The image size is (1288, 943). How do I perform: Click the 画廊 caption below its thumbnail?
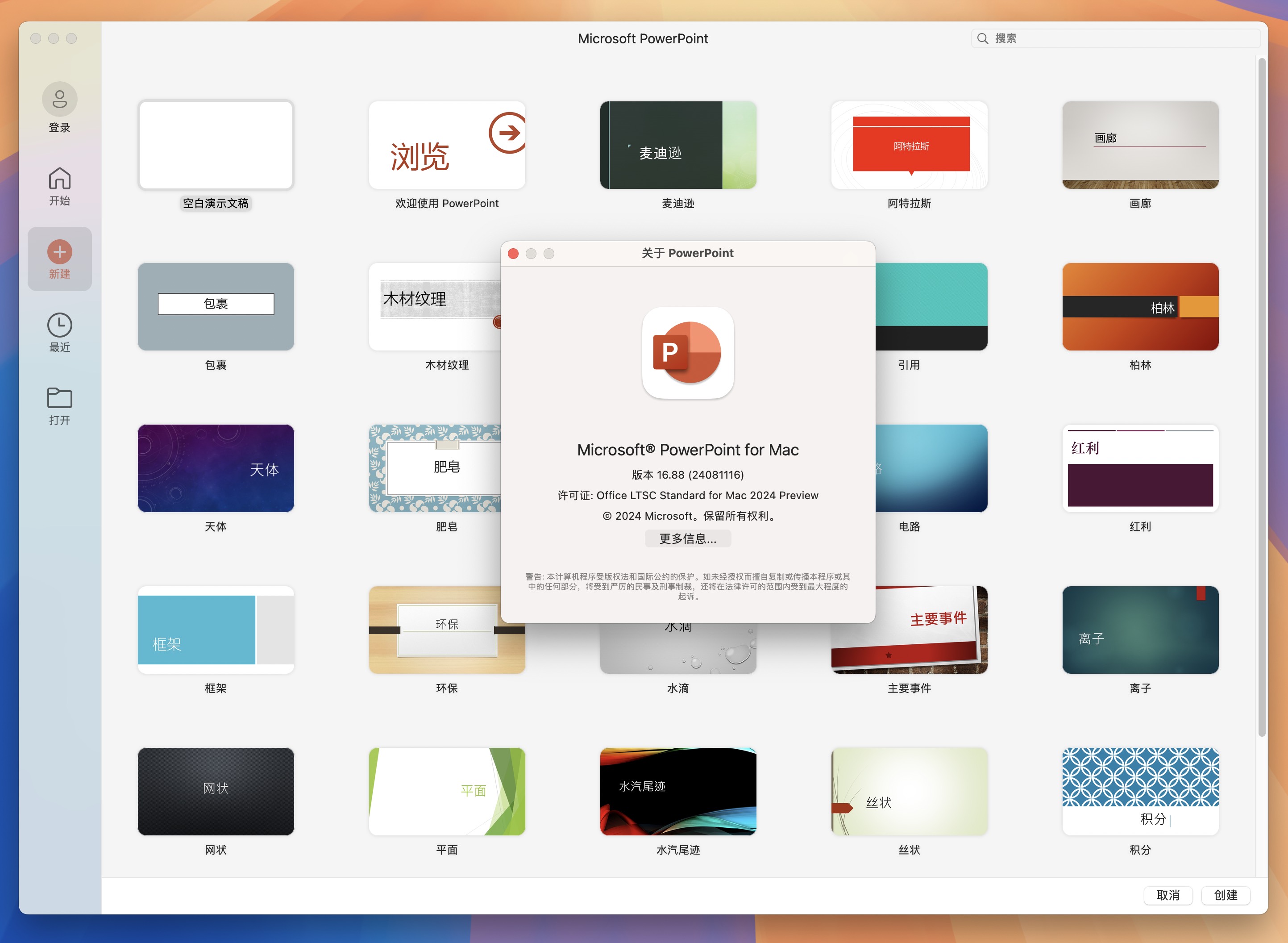point(1140,203)
